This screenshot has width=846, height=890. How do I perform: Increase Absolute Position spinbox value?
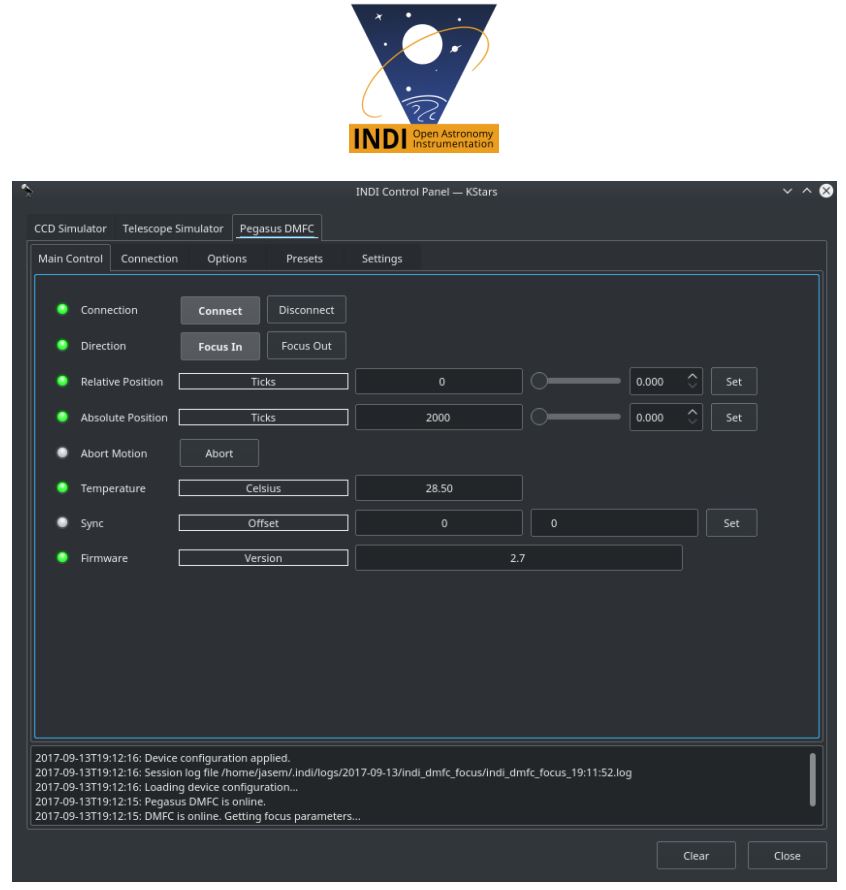pos(692,412)
